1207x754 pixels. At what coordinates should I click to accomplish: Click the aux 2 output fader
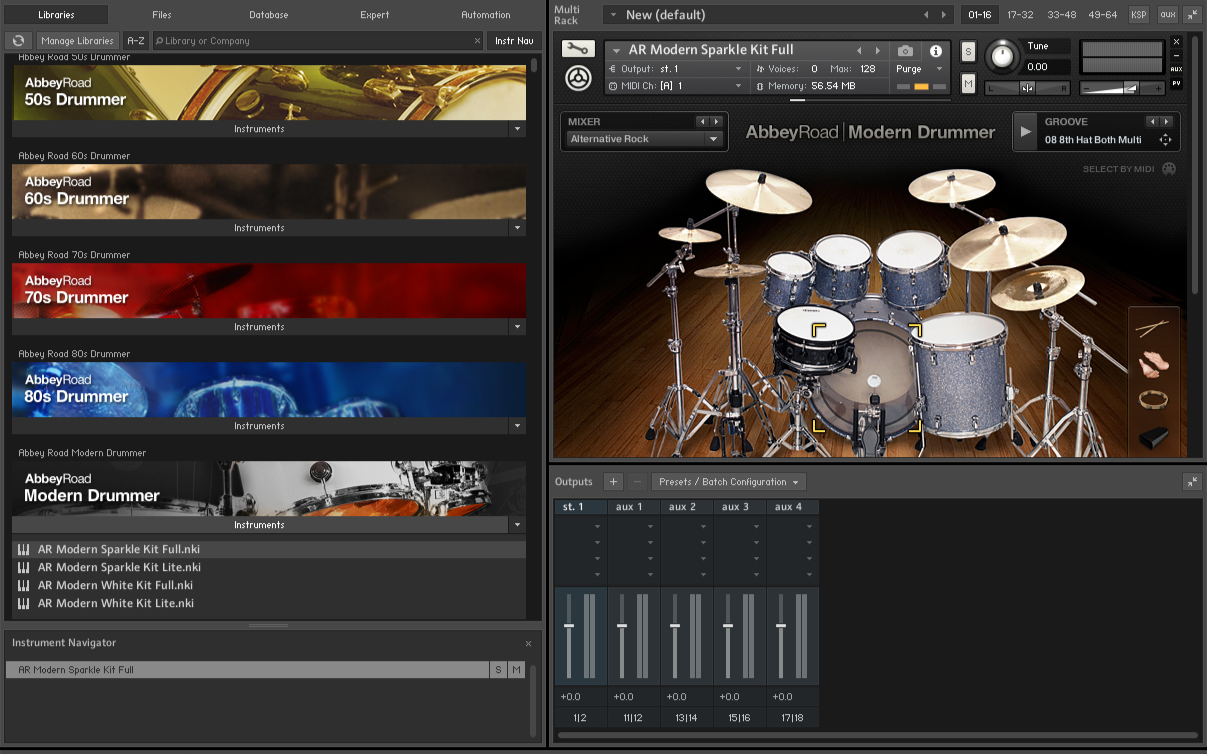(675, 626)
